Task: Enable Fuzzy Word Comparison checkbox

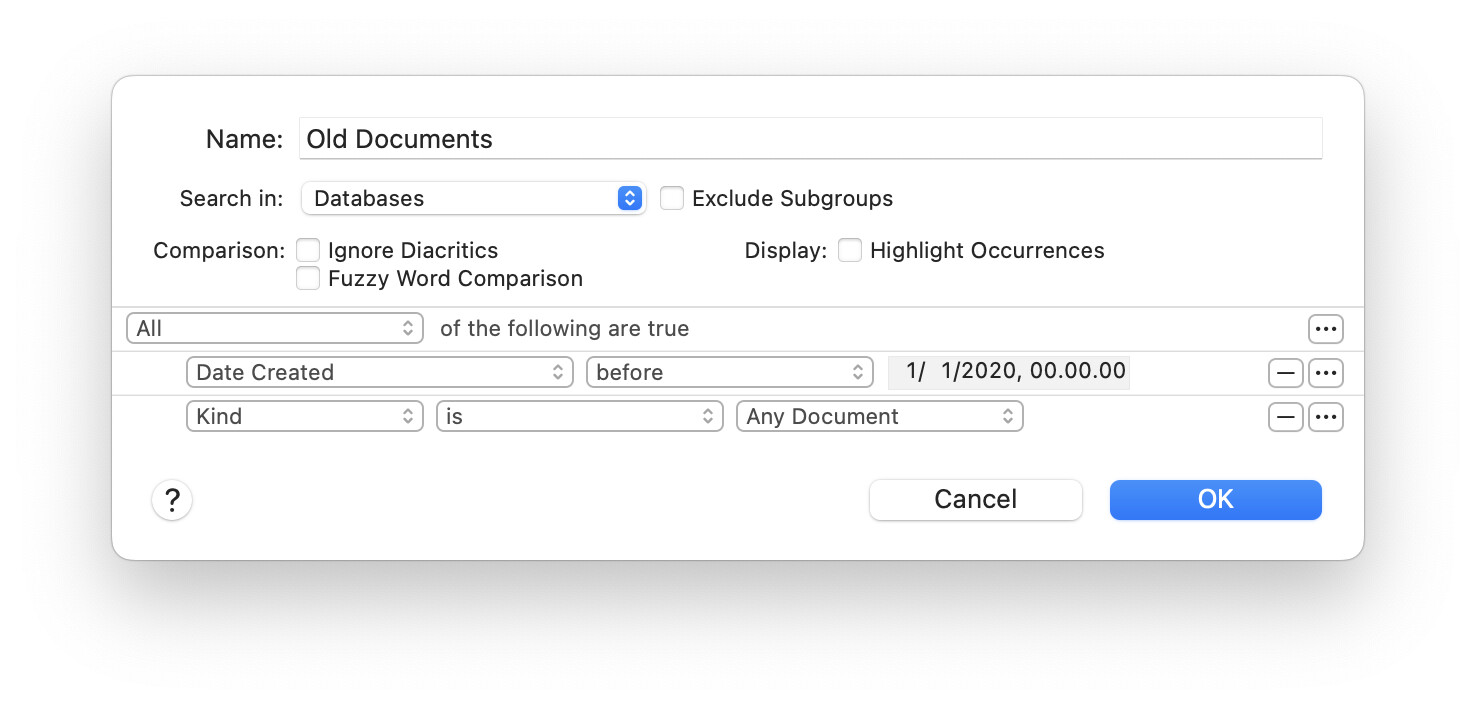Action: (308, 278)
